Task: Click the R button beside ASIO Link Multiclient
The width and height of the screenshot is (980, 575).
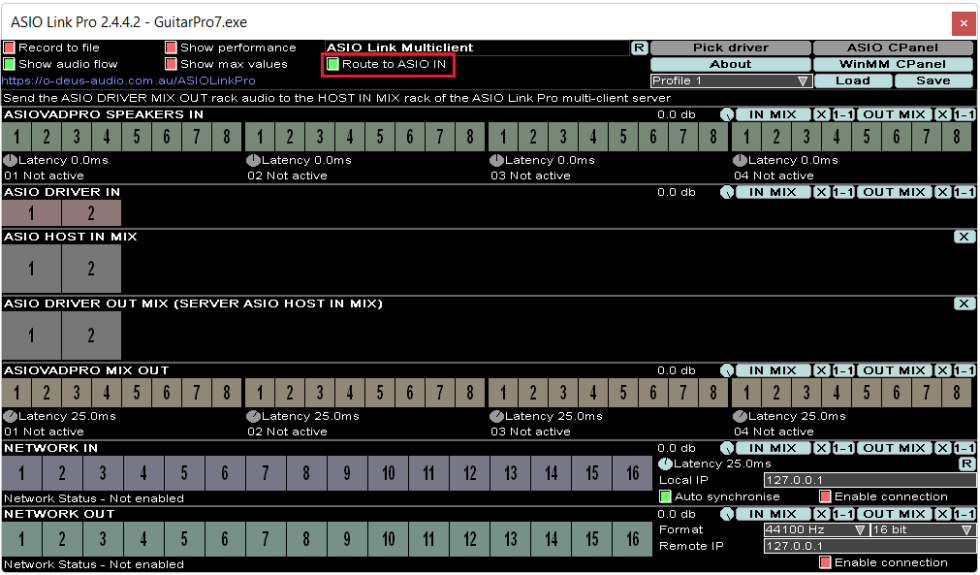Action: point(639,48)
